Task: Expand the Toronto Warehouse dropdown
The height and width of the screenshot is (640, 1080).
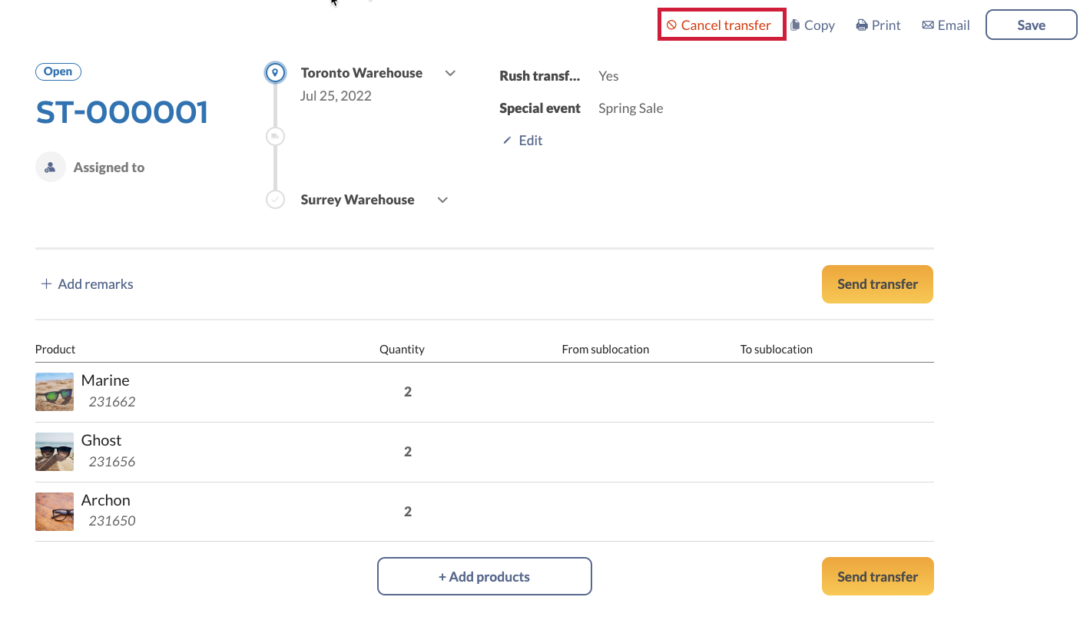Action: point(450,72)
